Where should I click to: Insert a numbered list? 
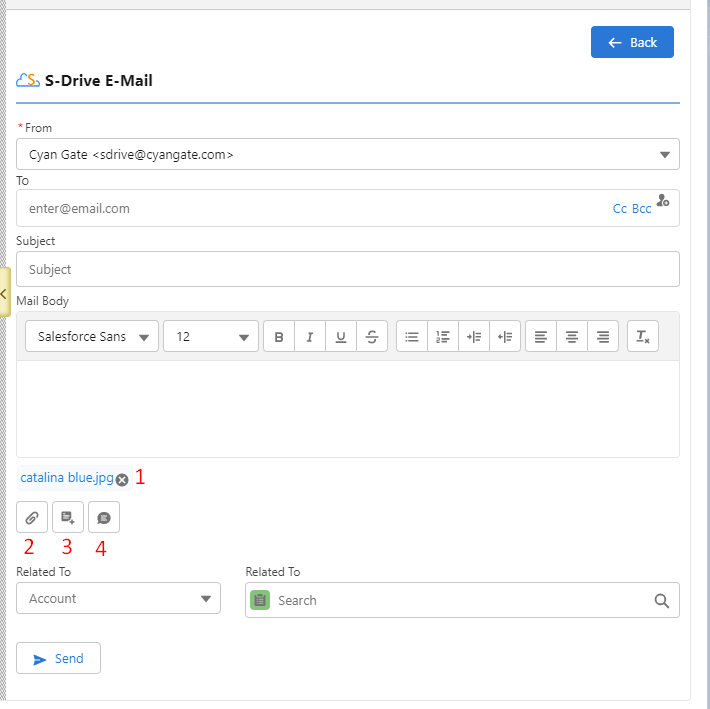pyautogui.click(x=443, y=337)
